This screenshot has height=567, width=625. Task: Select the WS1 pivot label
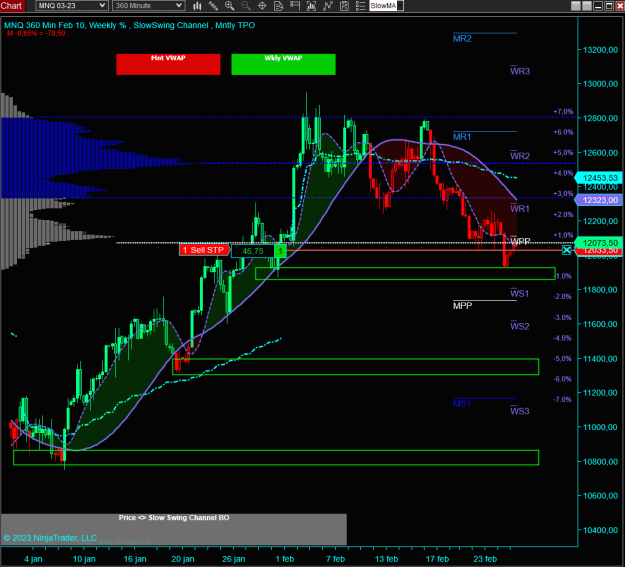tap(519, 293)
